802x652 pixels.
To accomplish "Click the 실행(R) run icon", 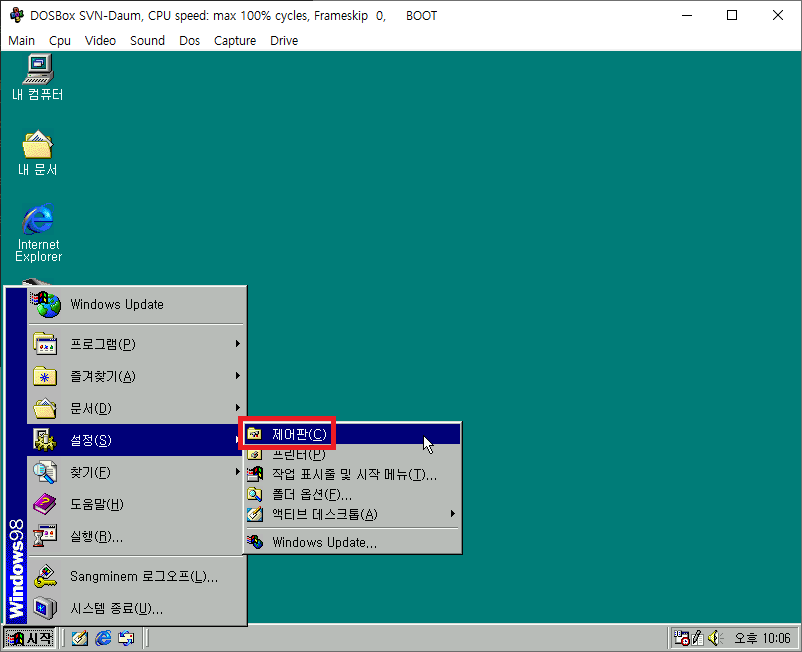I will pos(45,536).
